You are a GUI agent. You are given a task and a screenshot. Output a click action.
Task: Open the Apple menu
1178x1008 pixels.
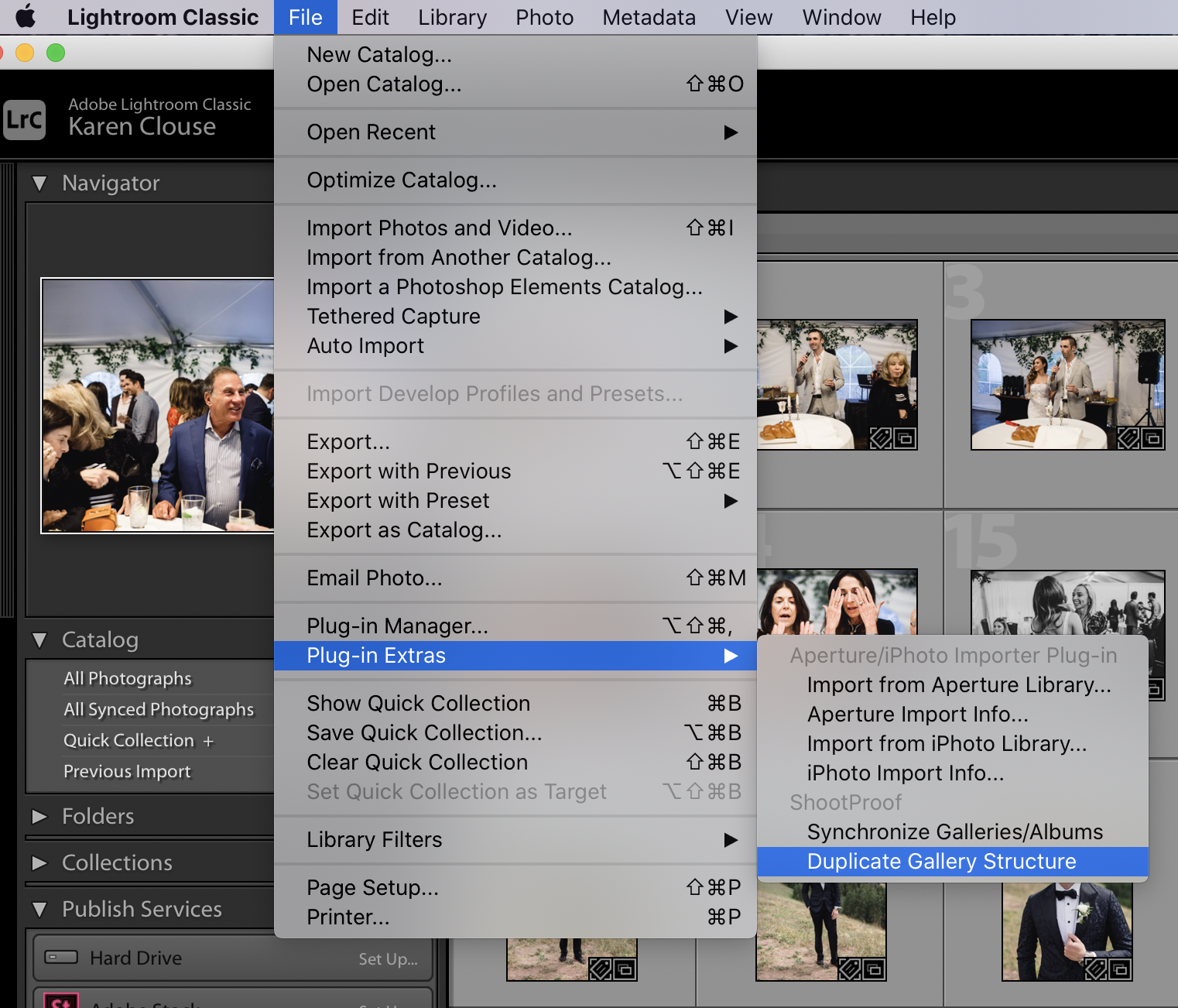pos(26,16)
